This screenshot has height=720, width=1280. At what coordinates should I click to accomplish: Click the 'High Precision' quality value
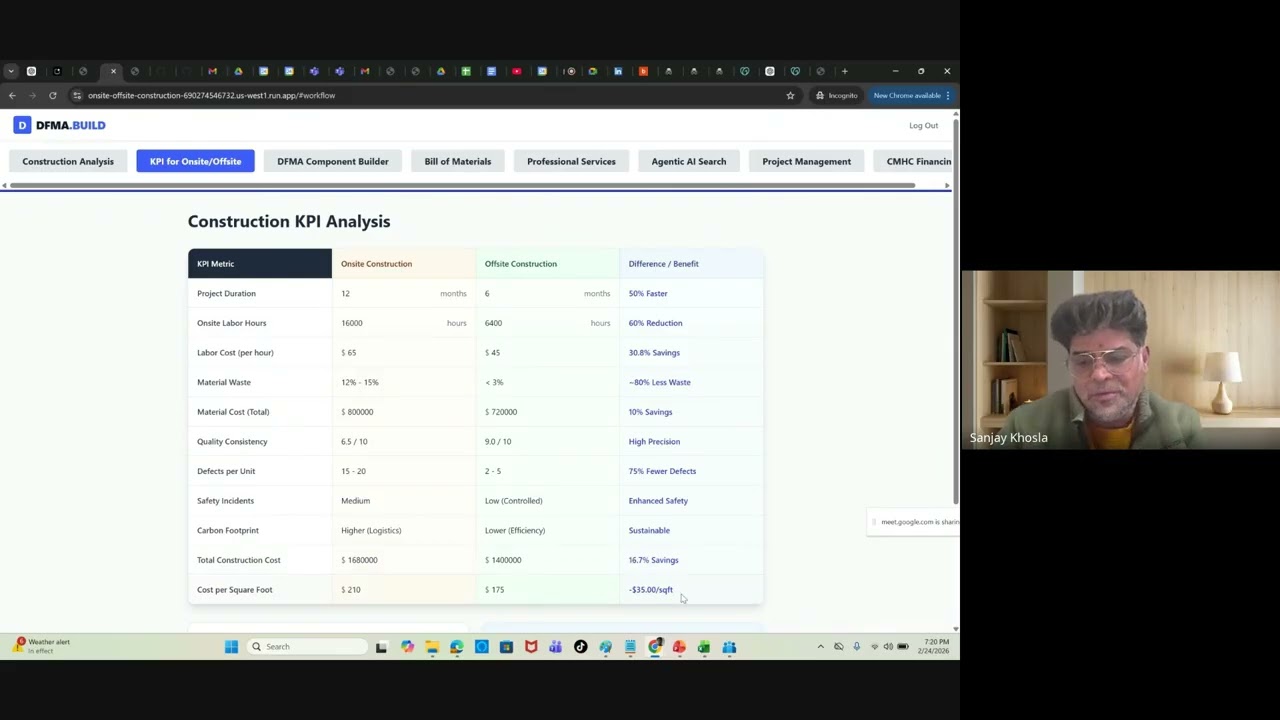point(654,441)
